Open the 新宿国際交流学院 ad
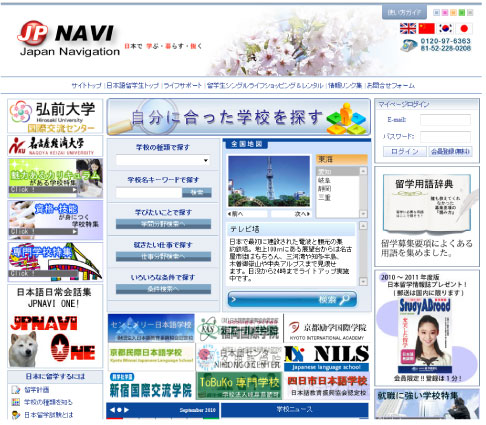 click(x=151, y=386)
